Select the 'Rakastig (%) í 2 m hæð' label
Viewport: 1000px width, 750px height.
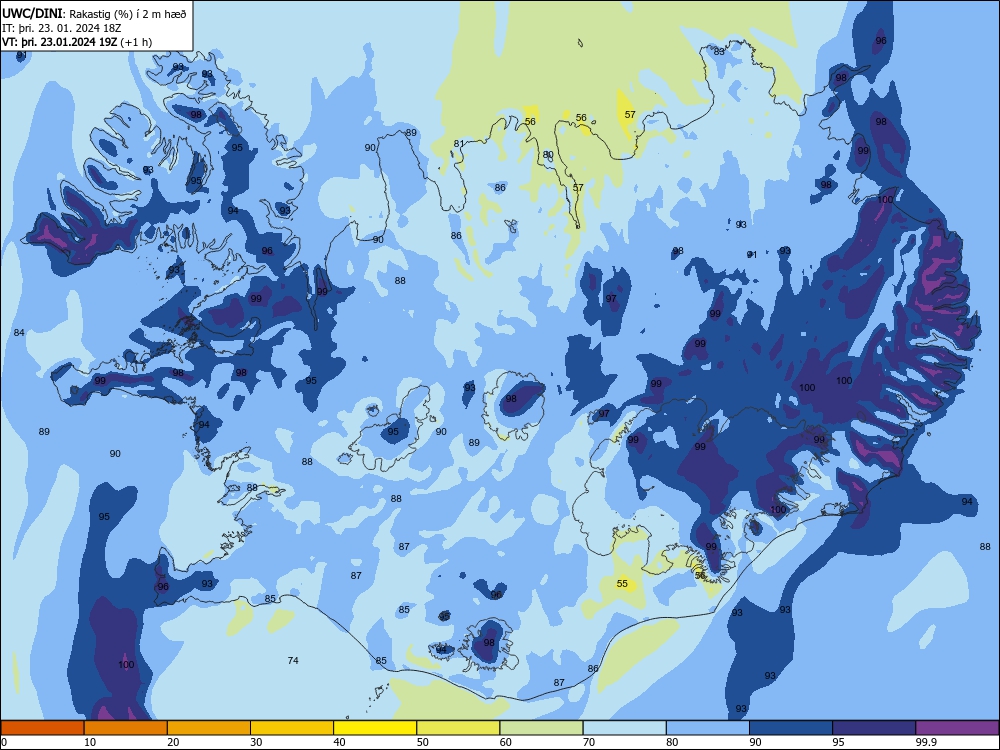click(128, 14)
